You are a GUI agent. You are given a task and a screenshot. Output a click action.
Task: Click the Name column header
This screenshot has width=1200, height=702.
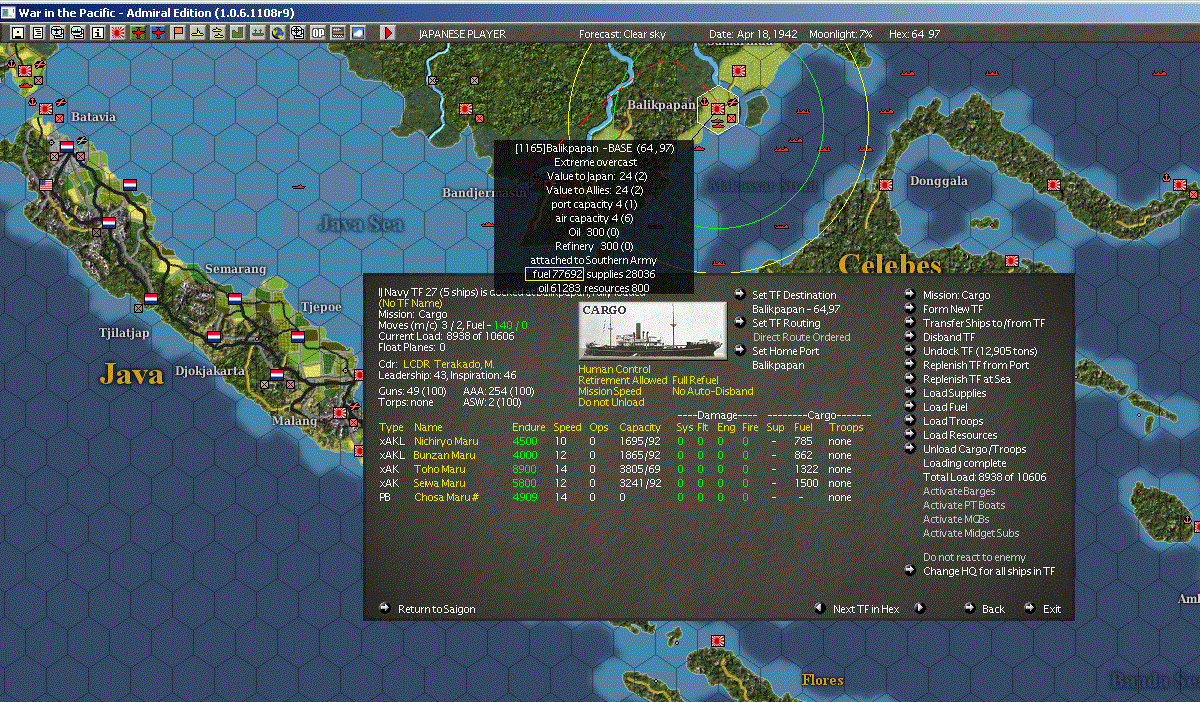[x=427, y=427]
